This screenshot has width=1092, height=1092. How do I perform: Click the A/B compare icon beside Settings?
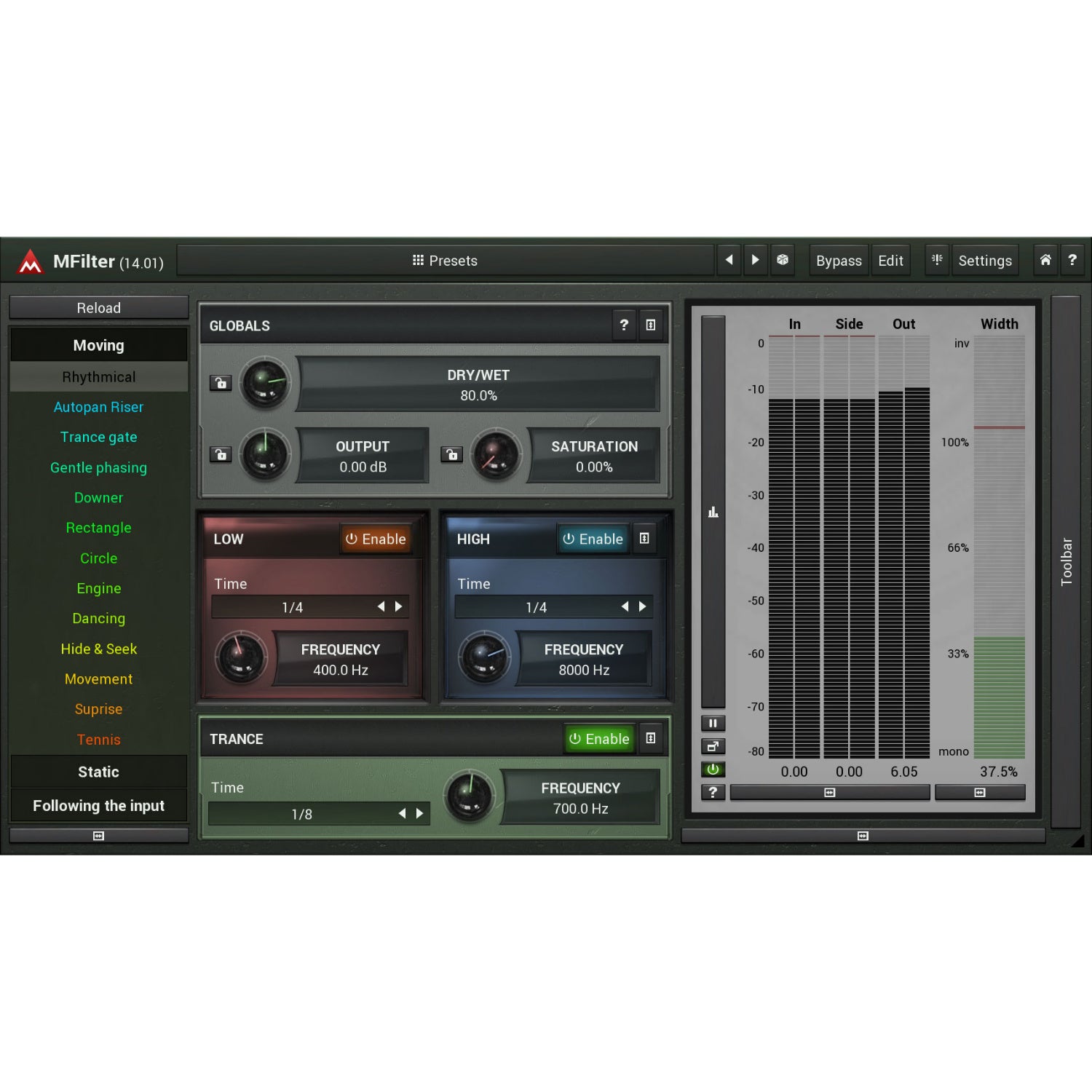pyautogui.click(x=937, y=260)
